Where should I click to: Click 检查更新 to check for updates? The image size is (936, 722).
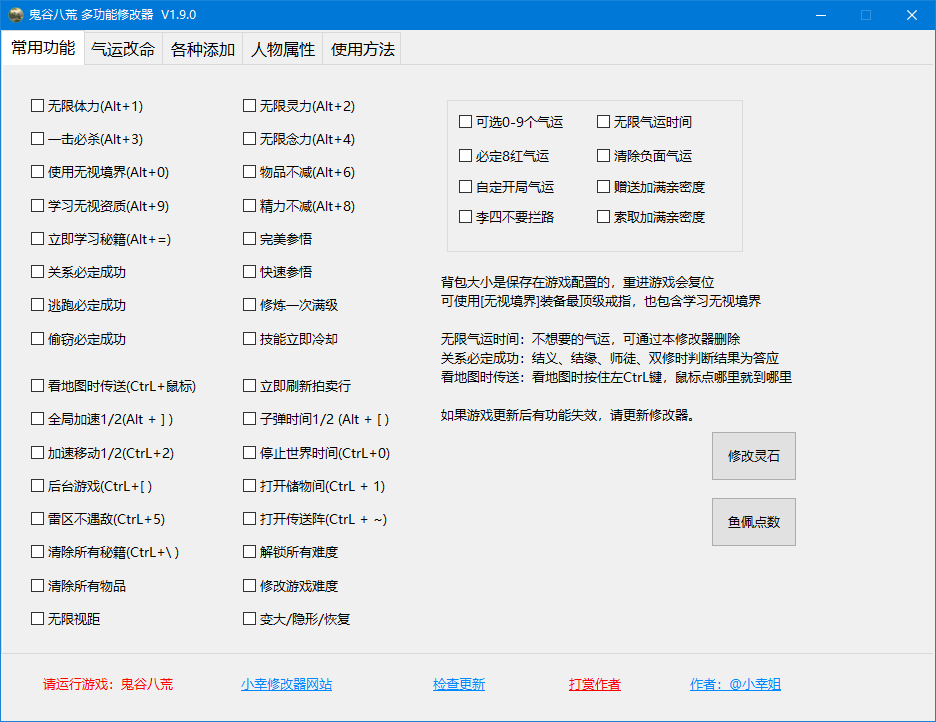coord(459,684)
